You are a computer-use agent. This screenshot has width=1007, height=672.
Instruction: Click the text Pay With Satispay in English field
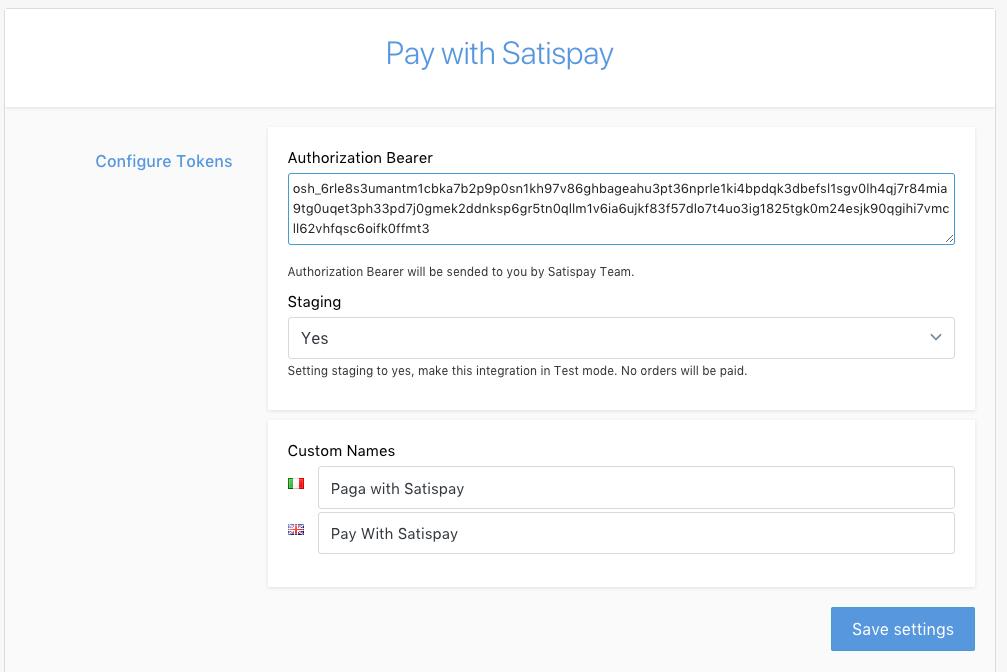[x=394, y=534]
